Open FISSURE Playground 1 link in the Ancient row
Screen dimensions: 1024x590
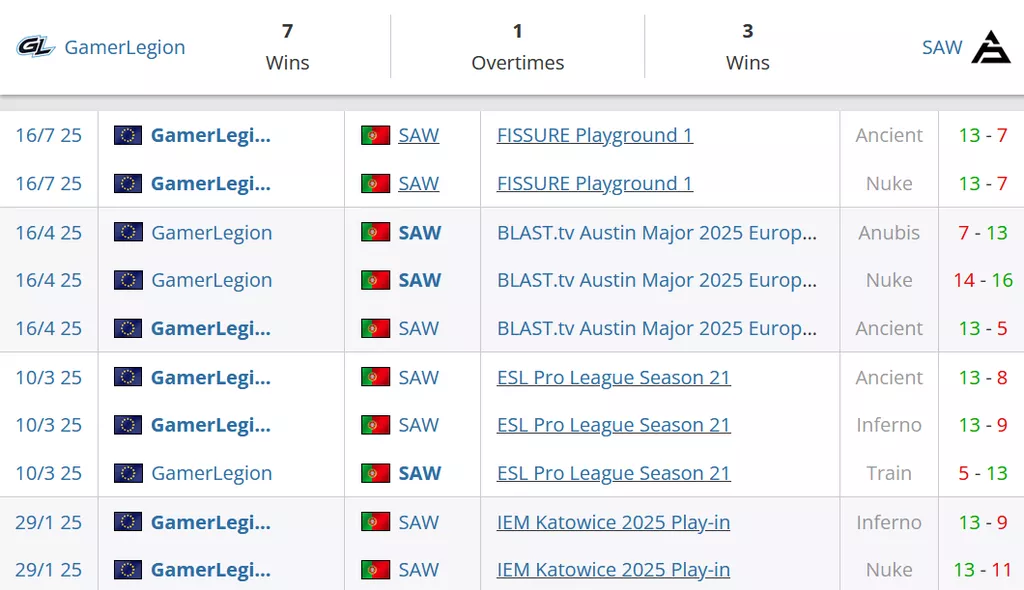(594, 135)
